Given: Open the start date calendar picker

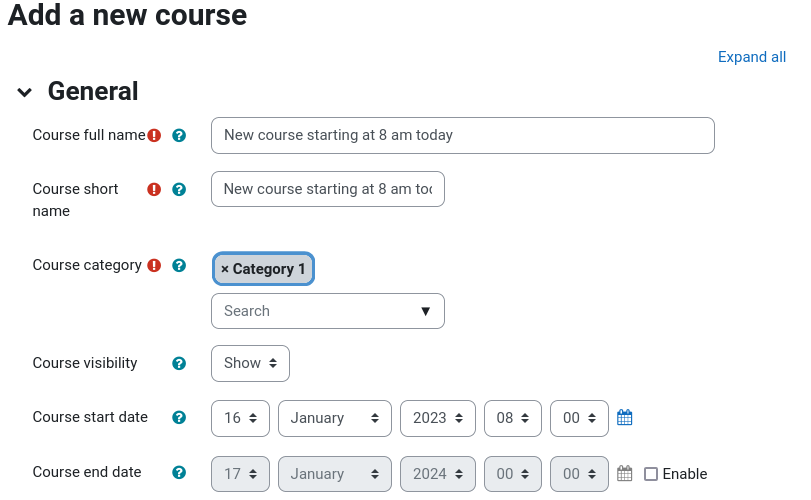Looking at the screenshot, I should (x=624, y=417).
